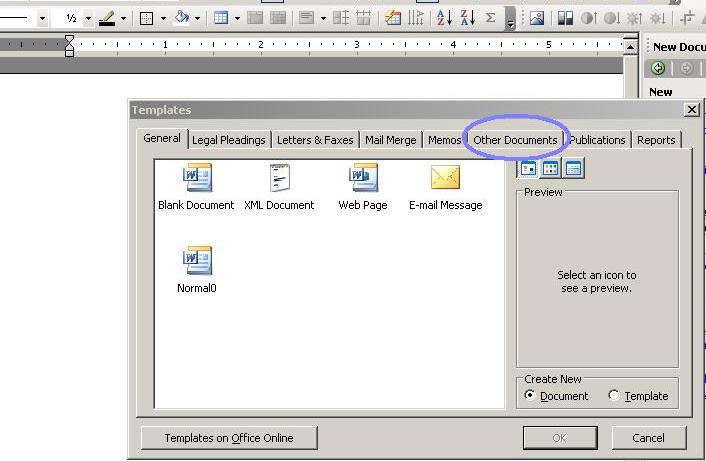This screenshot has width=706, height=461.
Task: Click the OK button
Action: (560, 438)
